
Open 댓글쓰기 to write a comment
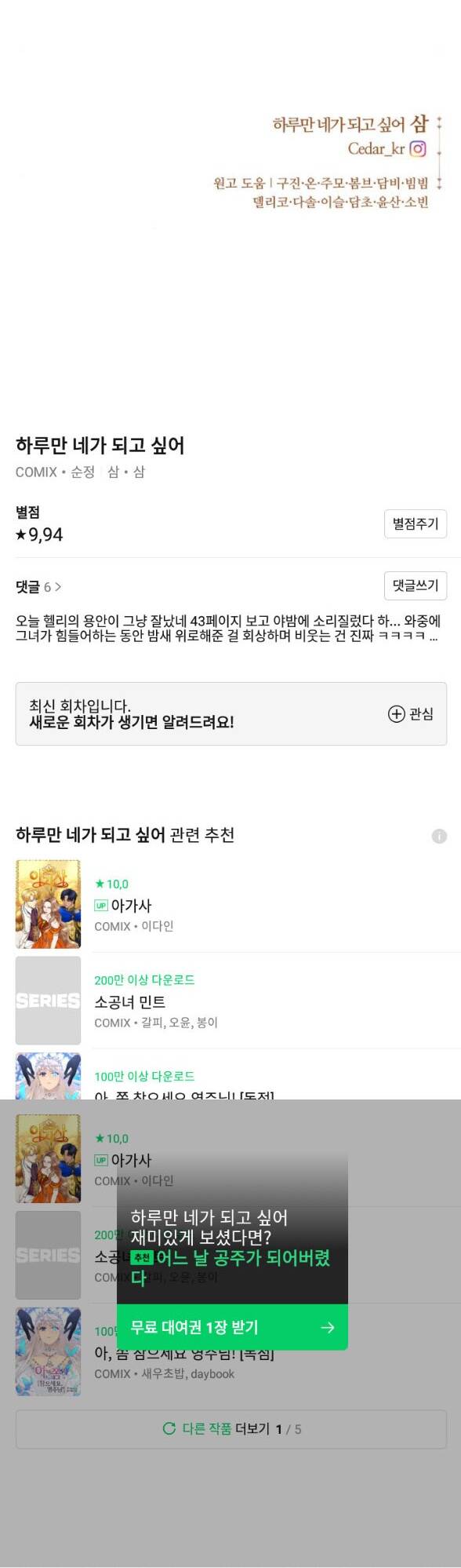point(416,585)
